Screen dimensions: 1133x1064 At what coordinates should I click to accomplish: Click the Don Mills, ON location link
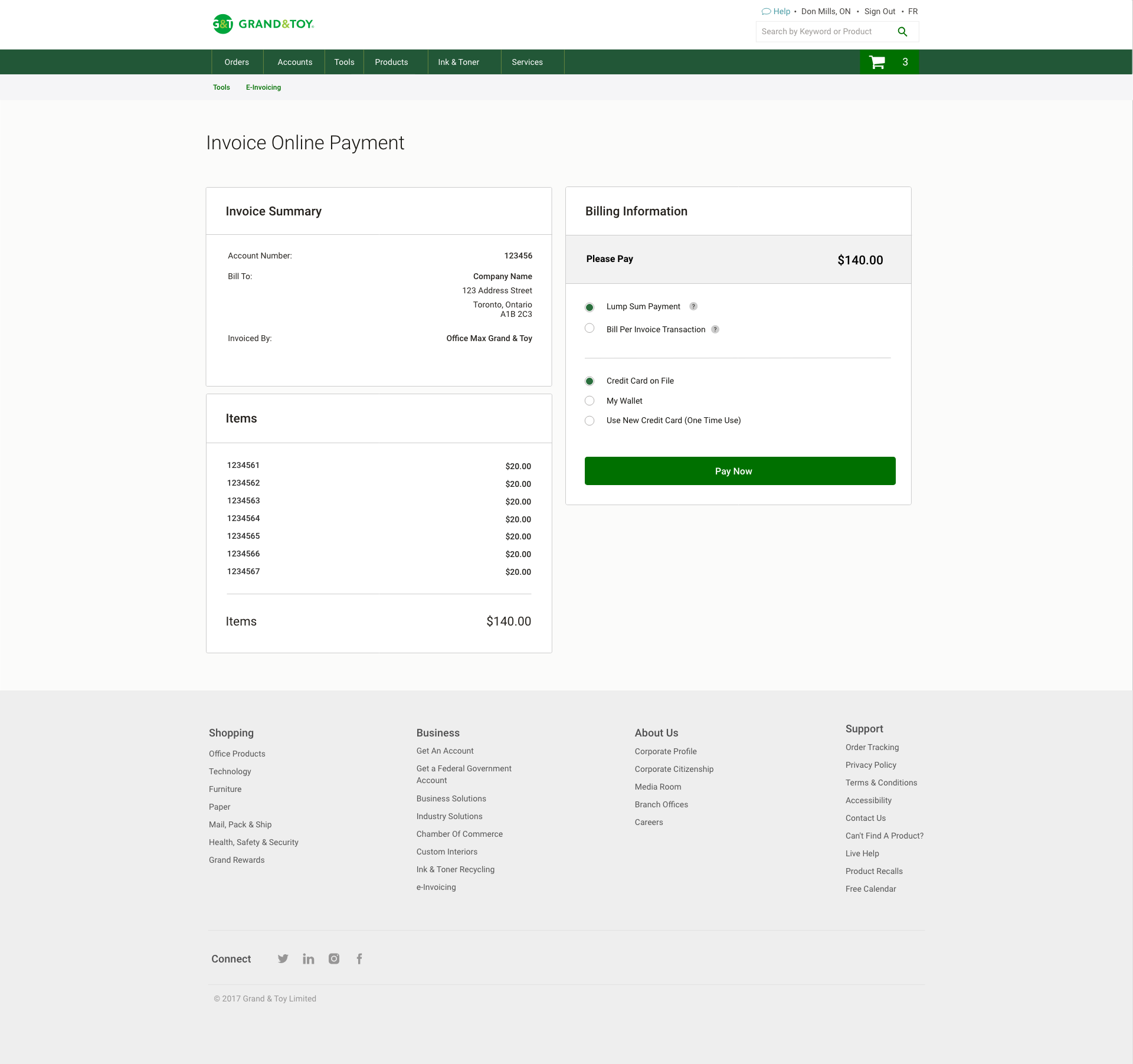point(826,11)
